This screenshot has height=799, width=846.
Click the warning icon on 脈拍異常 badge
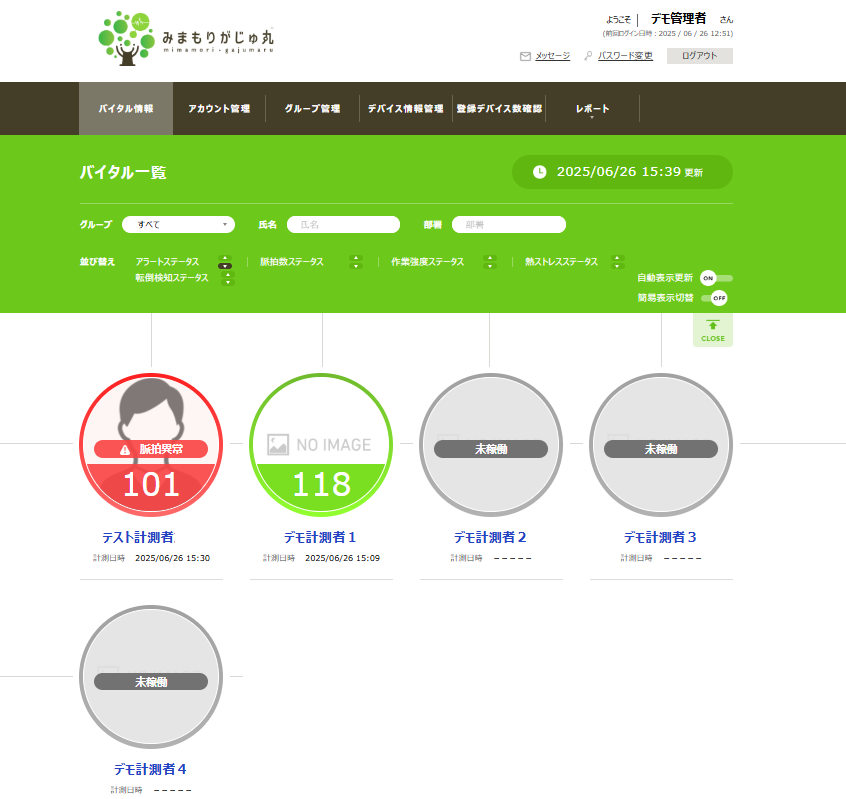click(x=125, y=450)
